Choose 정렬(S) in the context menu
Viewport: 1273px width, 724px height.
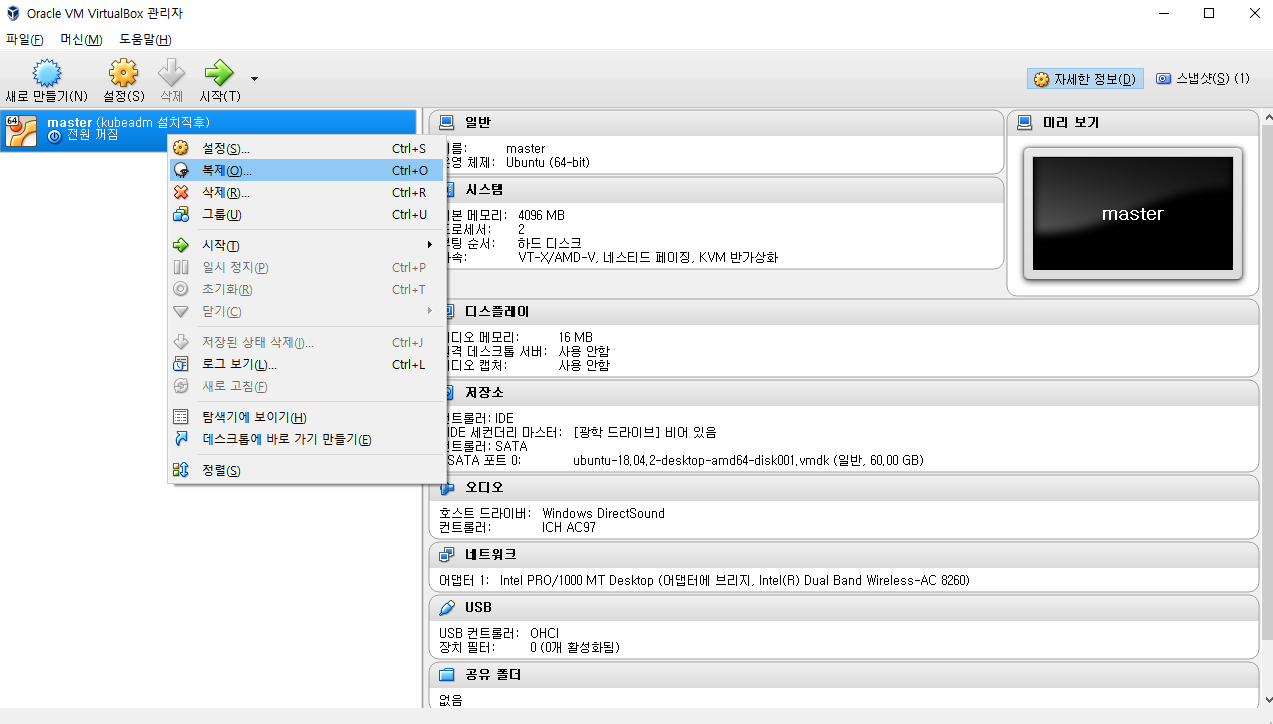[306, 470]
